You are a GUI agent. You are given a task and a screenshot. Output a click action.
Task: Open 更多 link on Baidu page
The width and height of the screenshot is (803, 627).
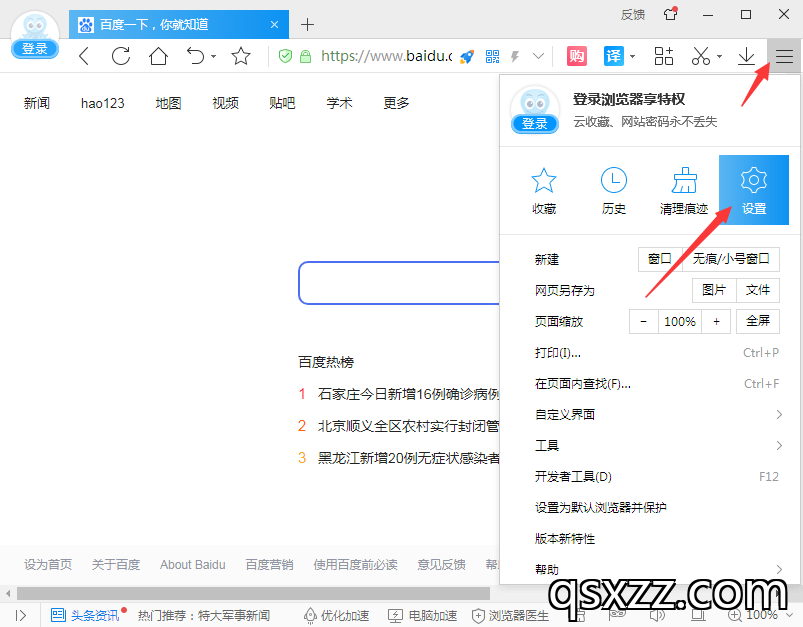tap(396, 103)
